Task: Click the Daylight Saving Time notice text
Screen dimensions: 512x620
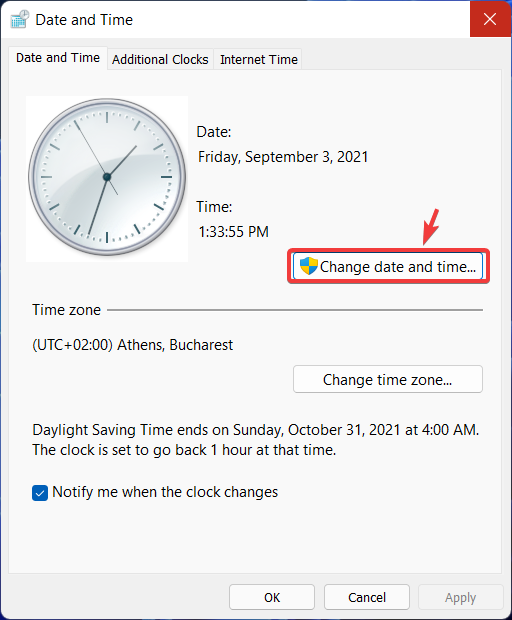Action: (256, 440)
